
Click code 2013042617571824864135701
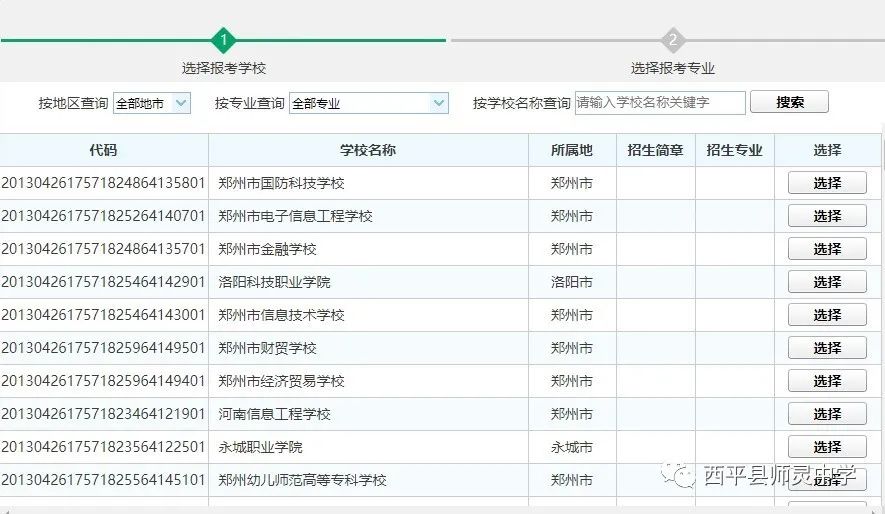point(103,249)
